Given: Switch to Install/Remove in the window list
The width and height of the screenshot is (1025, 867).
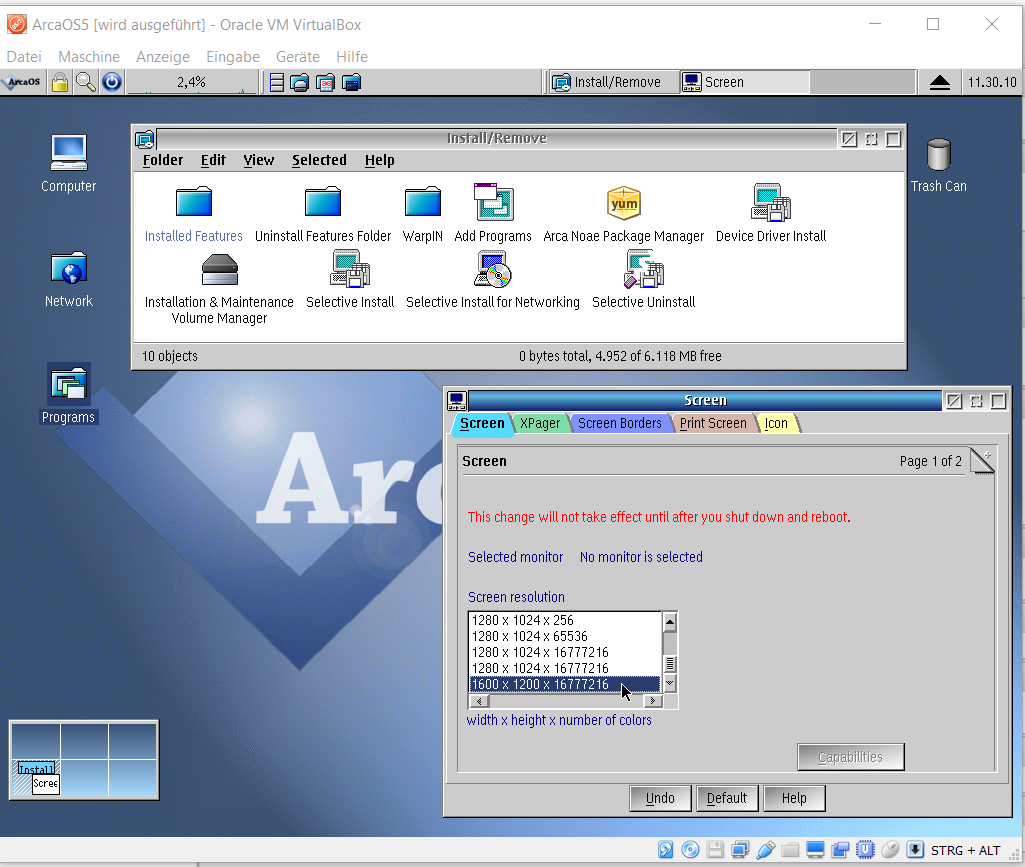Looking at the screenshot, I should point(612,82).
